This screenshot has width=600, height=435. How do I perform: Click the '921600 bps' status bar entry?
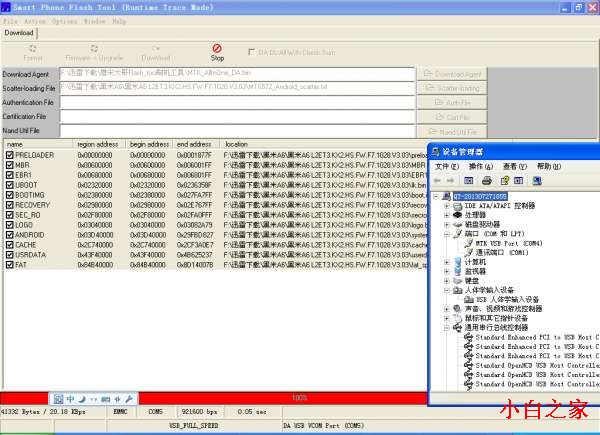tap(199, 412)
